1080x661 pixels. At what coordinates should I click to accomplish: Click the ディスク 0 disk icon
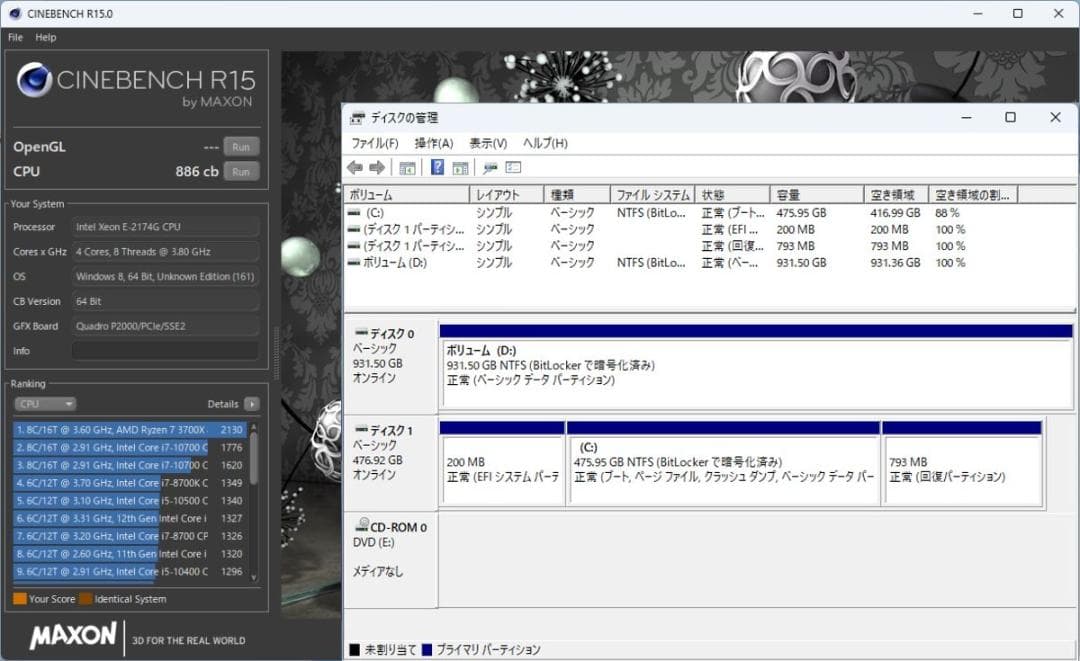click(x=362, y=332)
